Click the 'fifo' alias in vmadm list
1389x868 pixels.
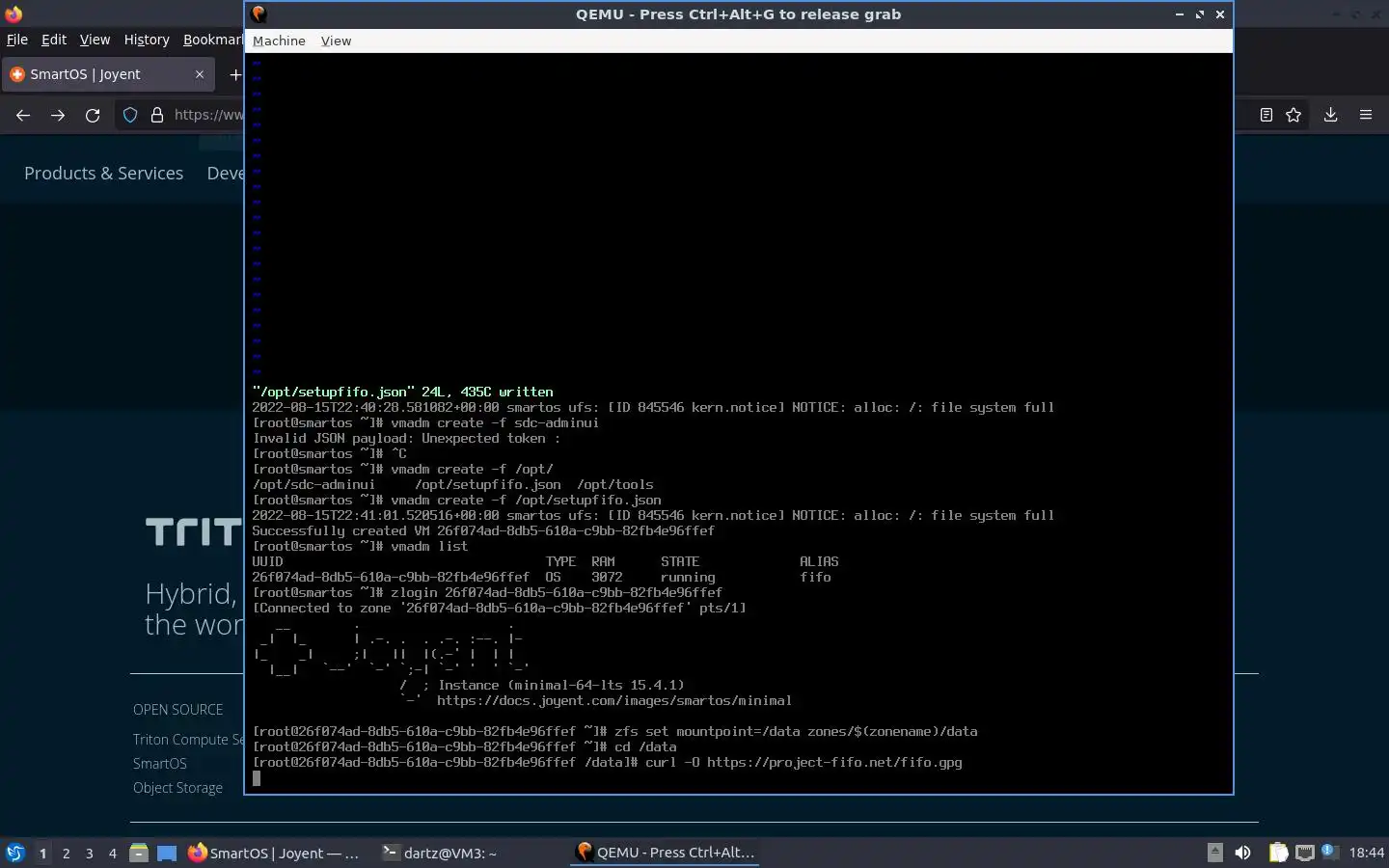815,577
